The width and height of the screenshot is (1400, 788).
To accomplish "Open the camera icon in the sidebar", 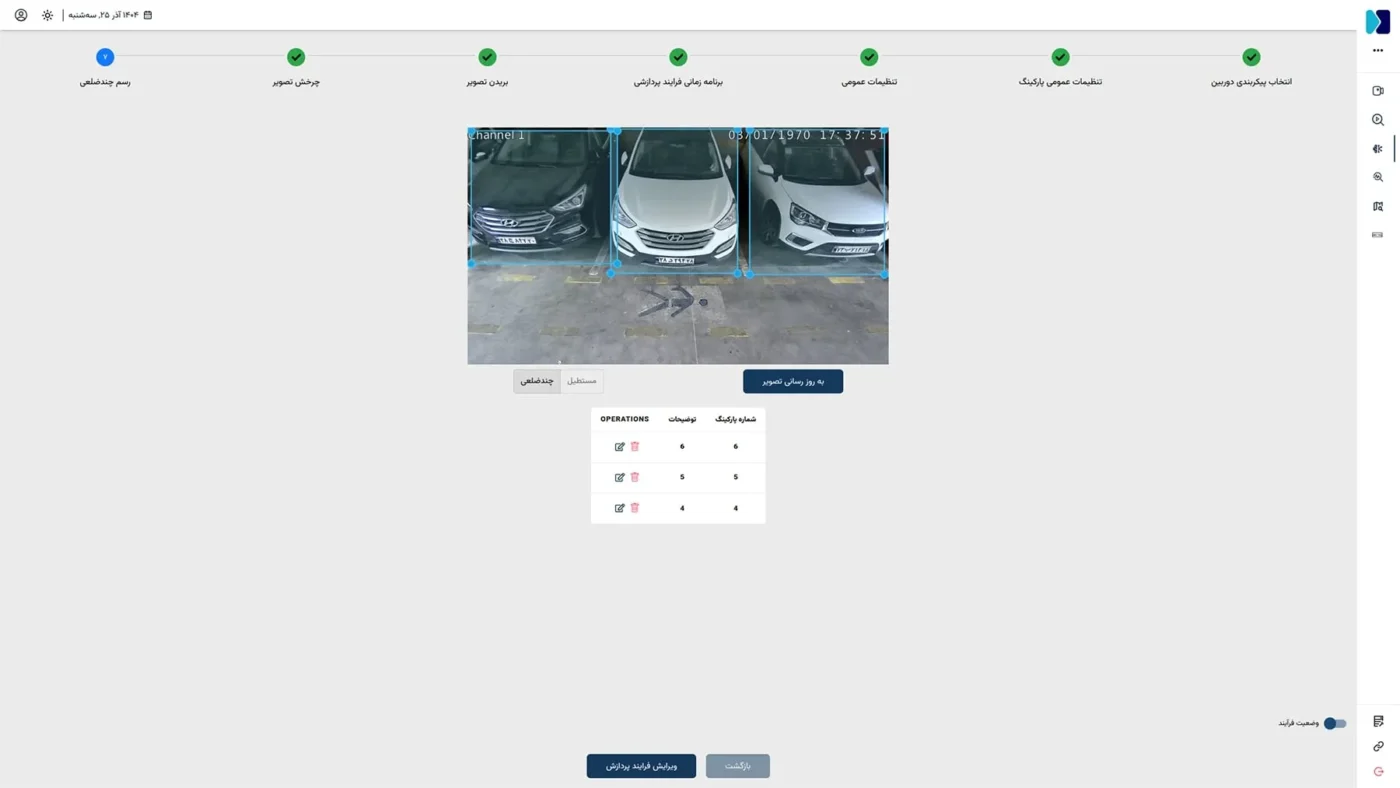I will 1377,91.
